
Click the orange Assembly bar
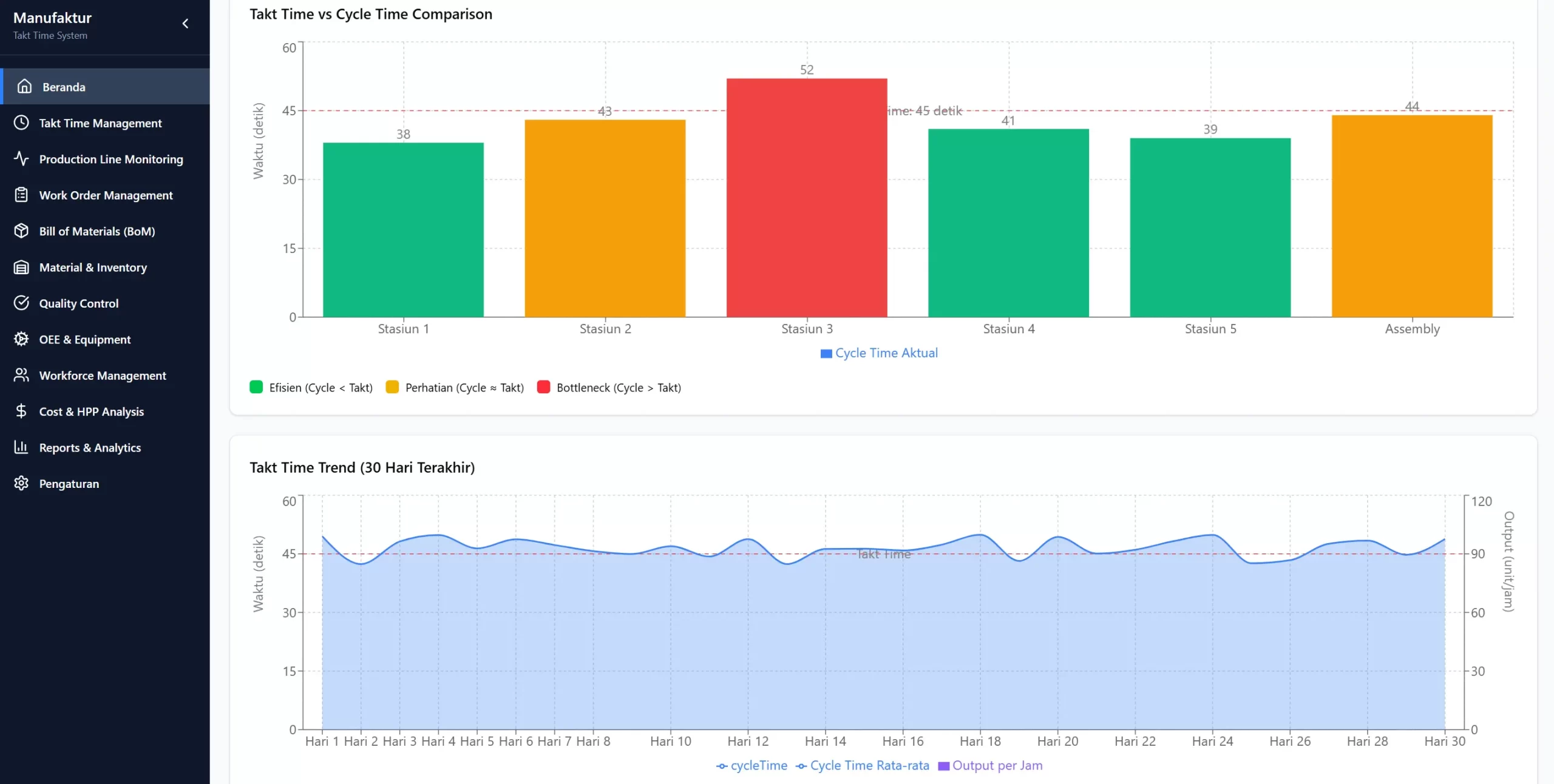point(1412,216)
